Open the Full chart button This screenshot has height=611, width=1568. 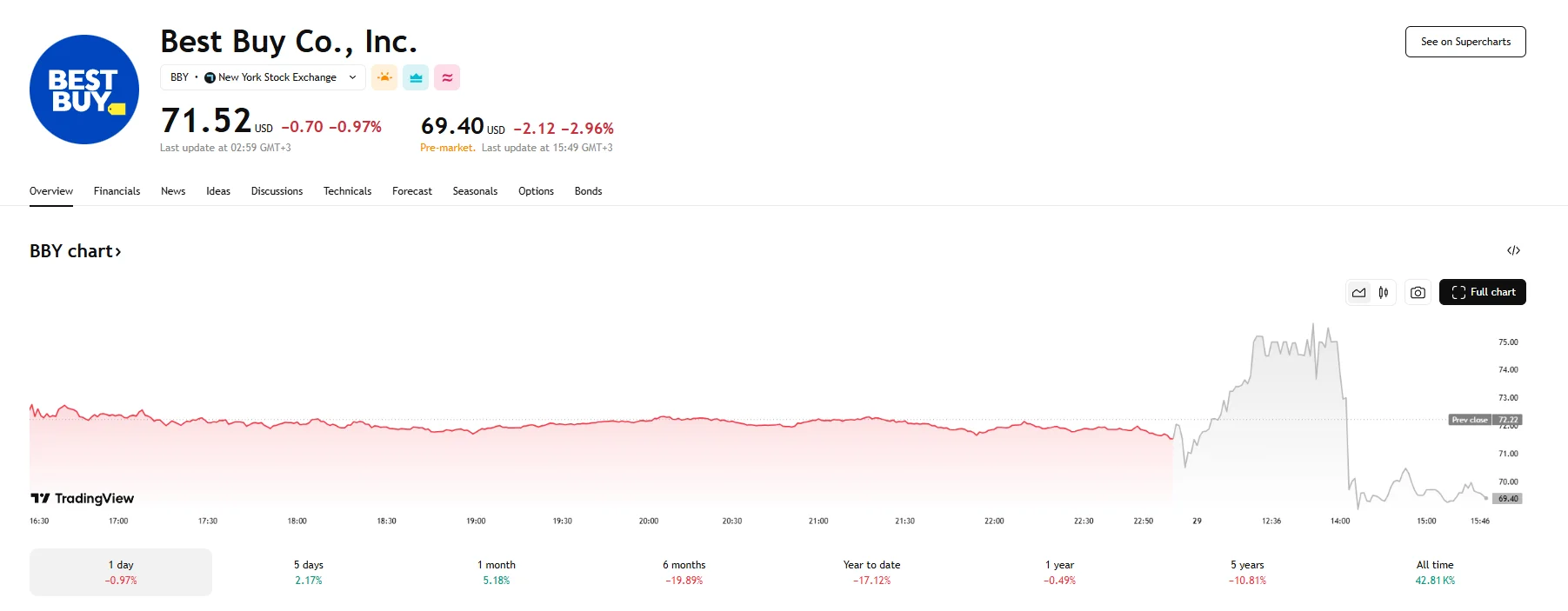pos(1483,292)
